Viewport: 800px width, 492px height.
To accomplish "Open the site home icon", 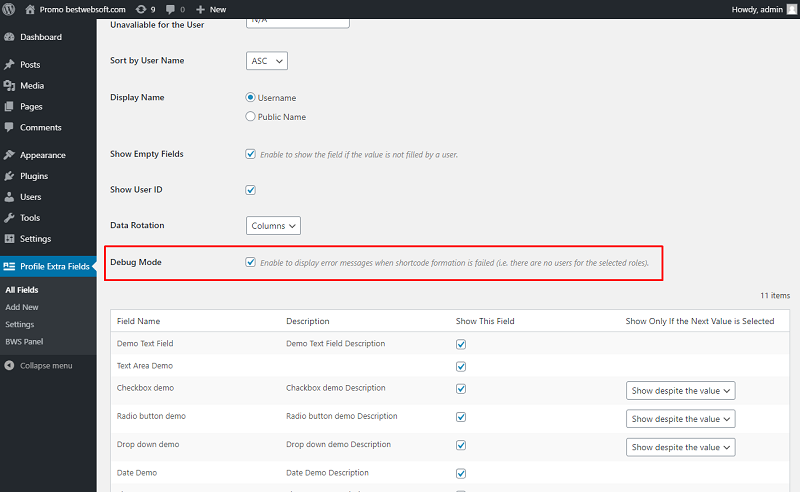I will pyautogui.click(x=30, y=9).
